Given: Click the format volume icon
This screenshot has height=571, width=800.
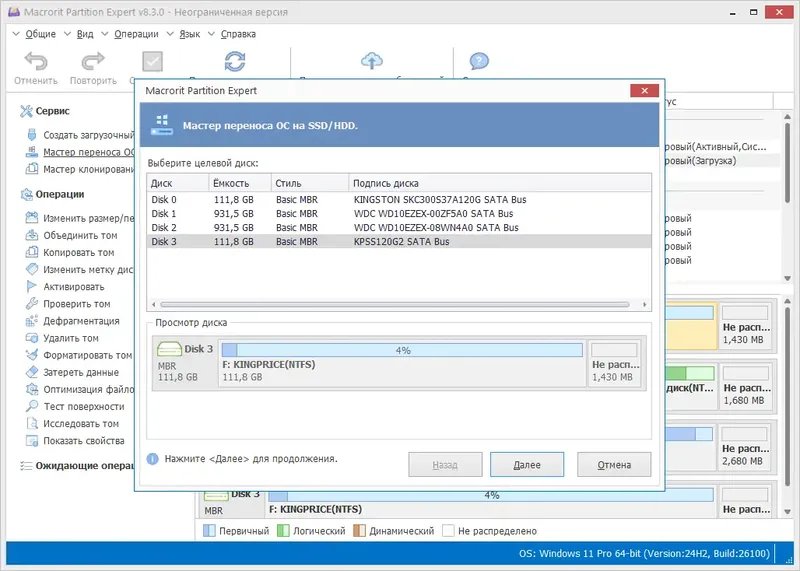Looking at the screenshot, I should click(32, 355).
